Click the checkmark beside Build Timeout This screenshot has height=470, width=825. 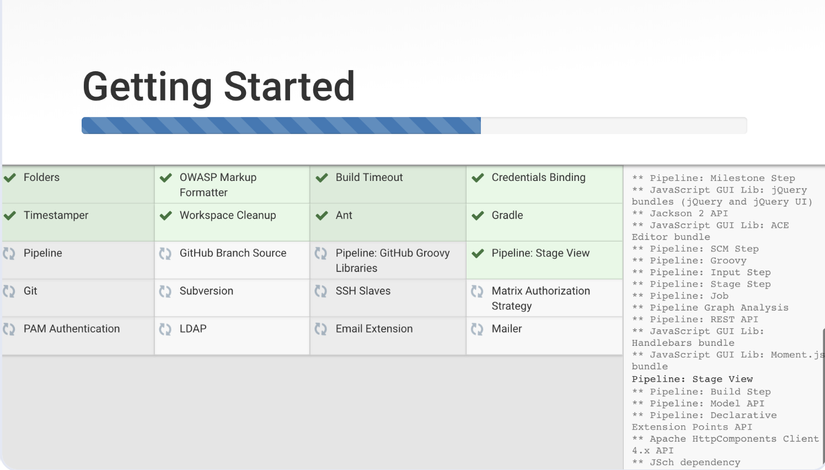[322, 178]
